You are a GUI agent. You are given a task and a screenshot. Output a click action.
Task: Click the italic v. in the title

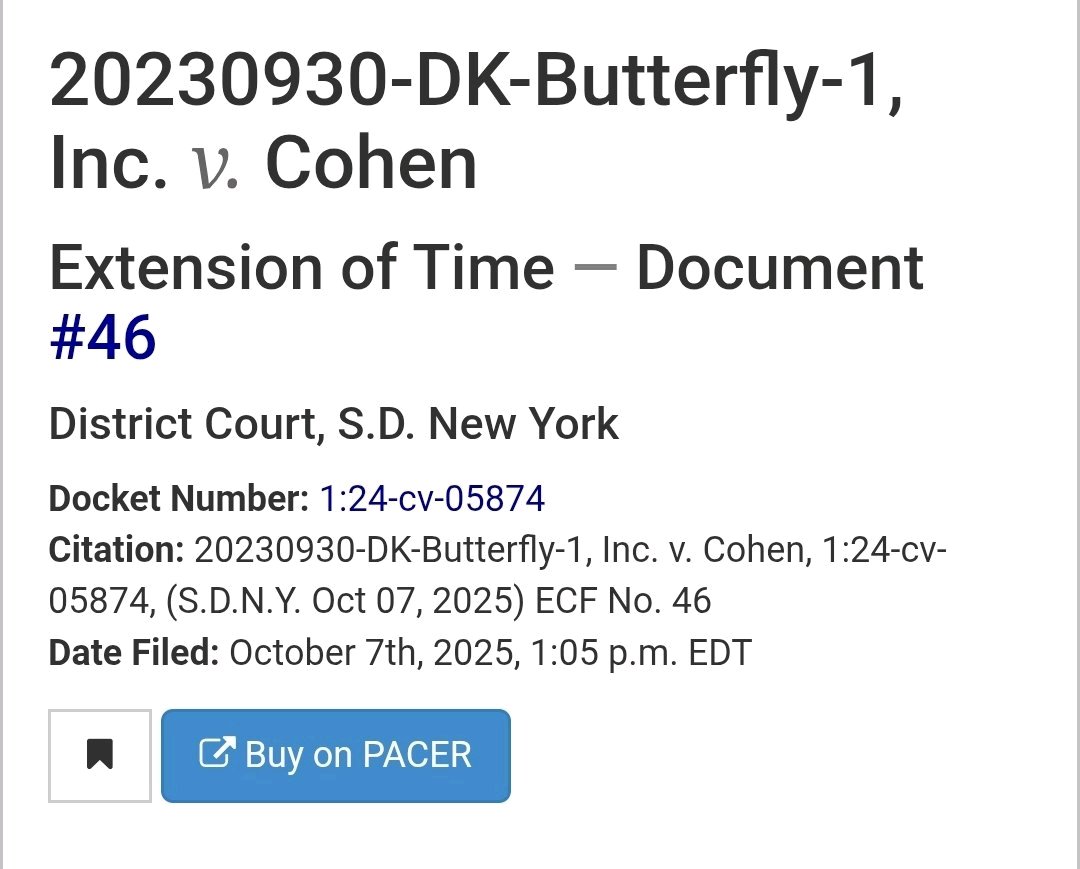tap(216, 164)
